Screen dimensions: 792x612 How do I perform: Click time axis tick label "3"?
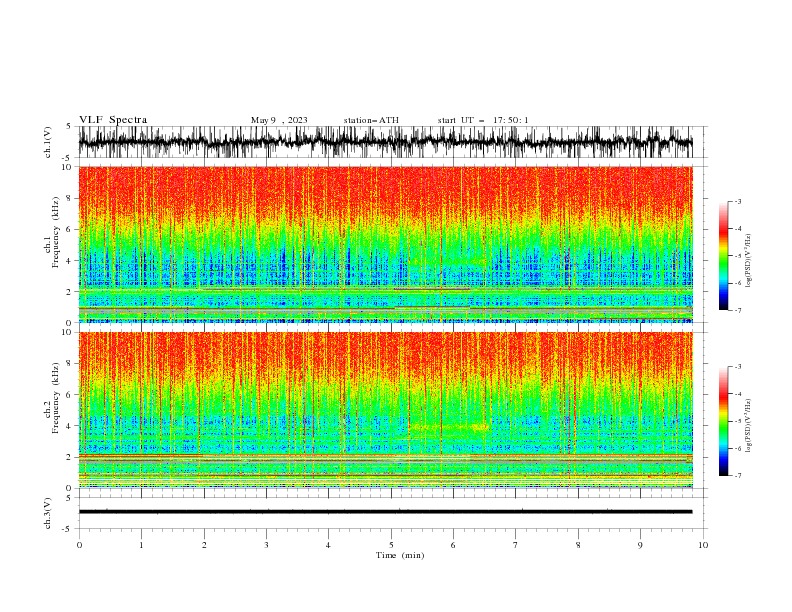266,545
